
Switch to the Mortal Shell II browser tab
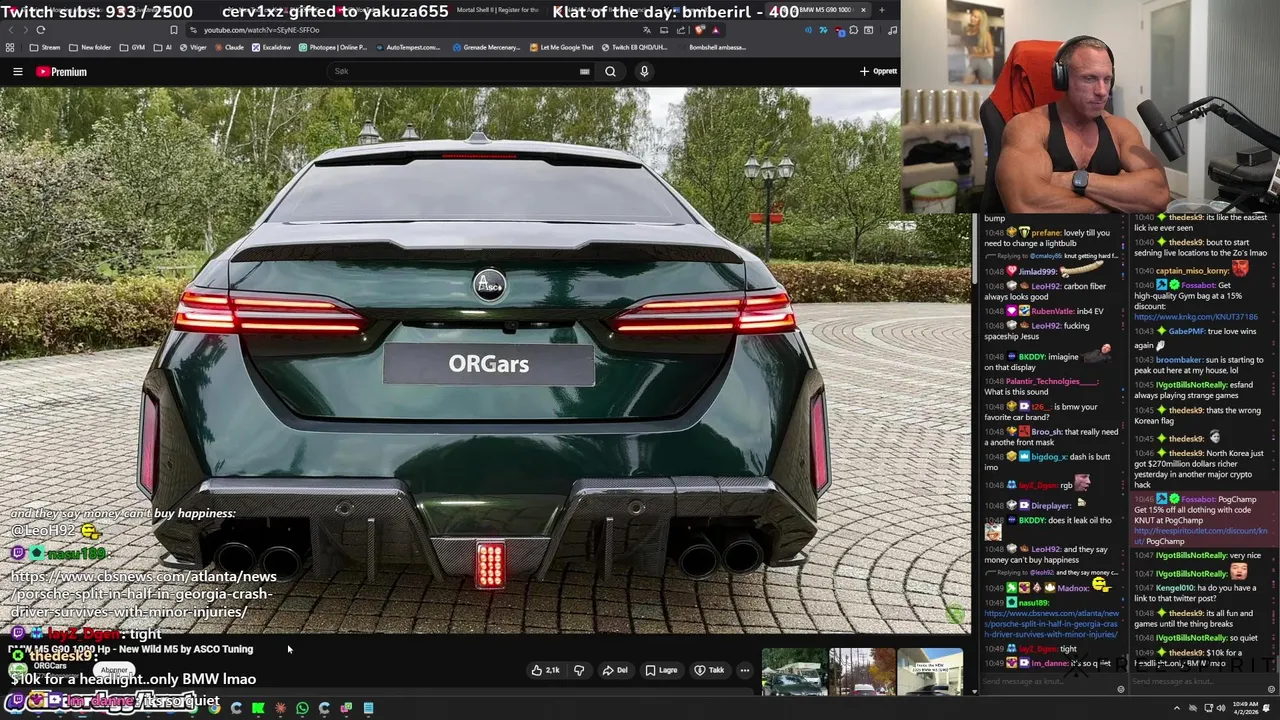coord(497,10)
